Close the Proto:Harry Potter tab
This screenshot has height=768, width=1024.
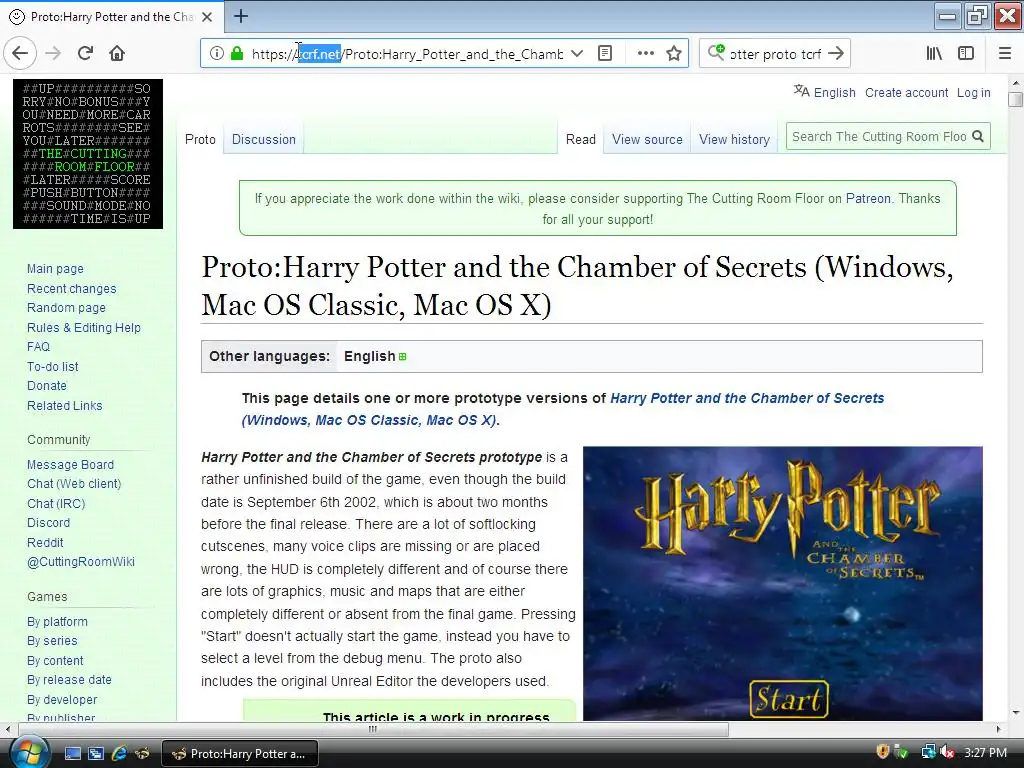pyautogui.click(x=207, y=17)
